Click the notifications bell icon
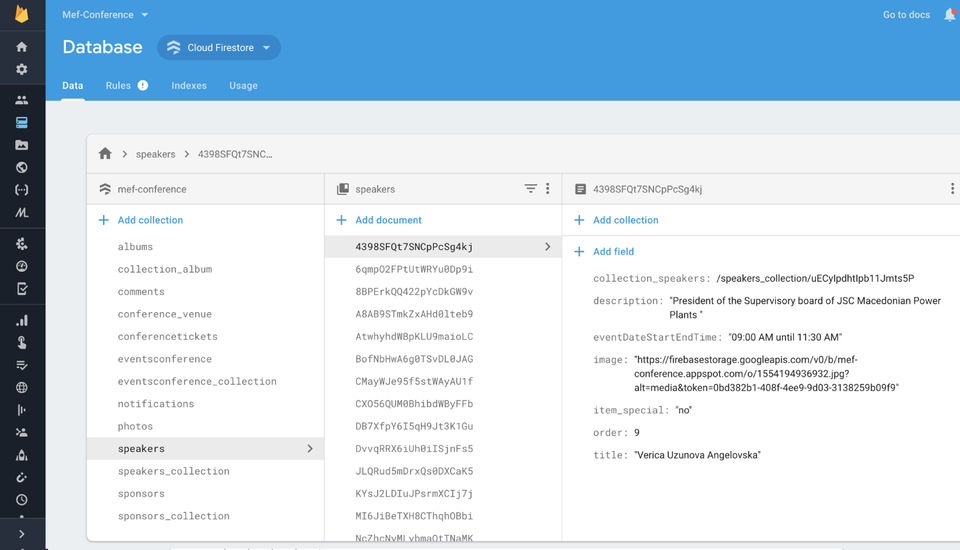The height and width of the screenshot is (550, 960). tap(950, 15)
